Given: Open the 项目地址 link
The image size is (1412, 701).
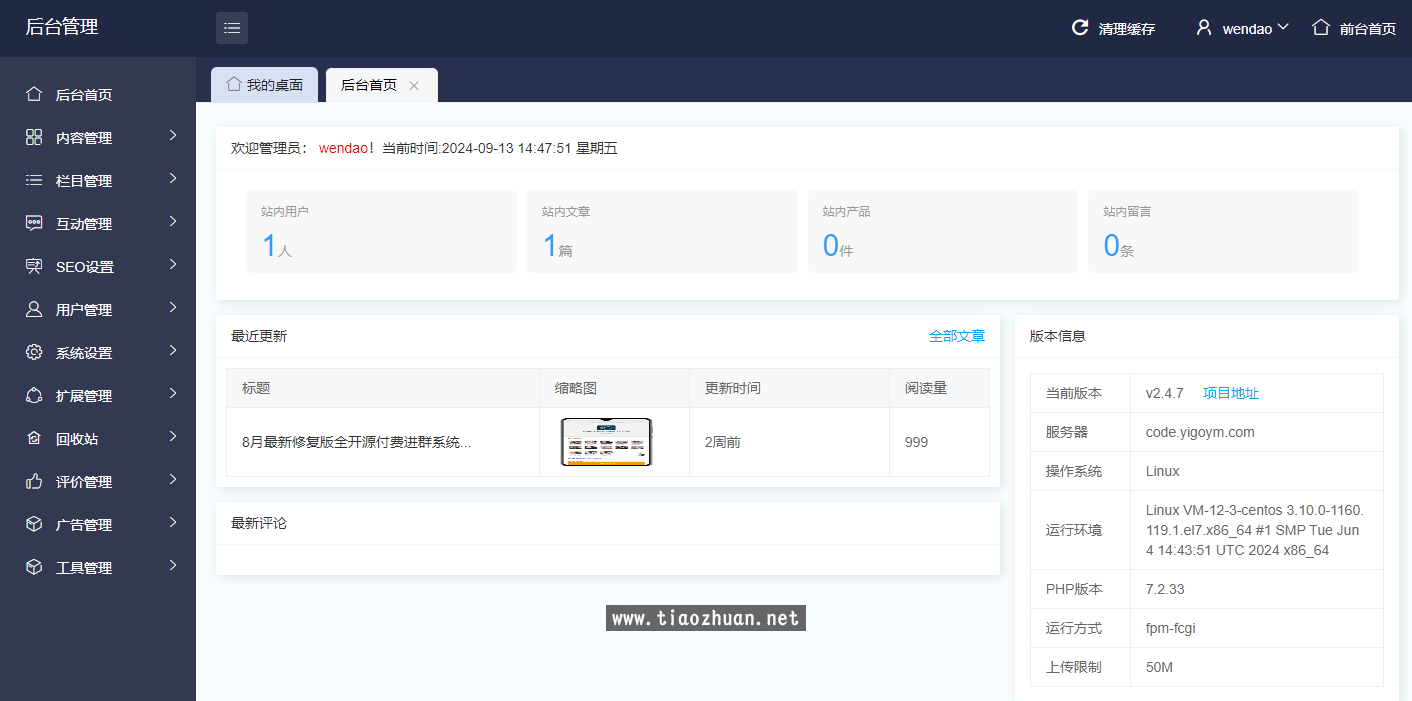Looking at the screenshot, I should pyautogui.click(x=1230, y=393).
